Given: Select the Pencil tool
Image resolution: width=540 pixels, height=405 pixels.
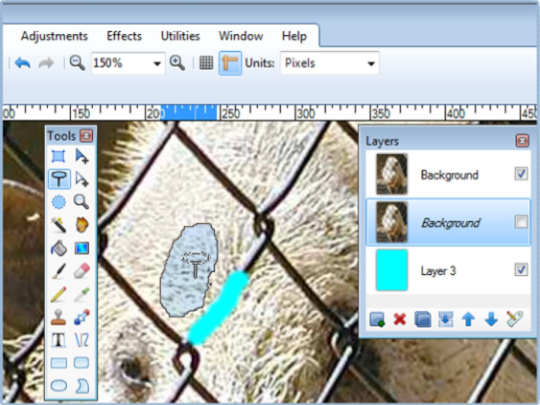Looking at the screenshot, I should click(x=59, y=294).
